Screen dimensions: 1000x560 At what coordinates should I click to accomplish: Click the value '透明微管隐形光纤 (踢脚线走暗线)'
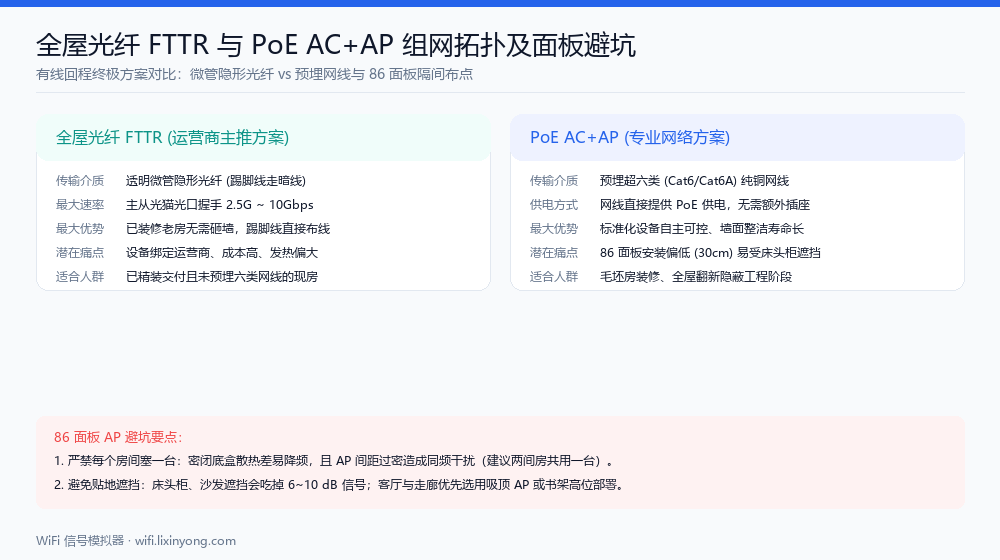point(216,181)
